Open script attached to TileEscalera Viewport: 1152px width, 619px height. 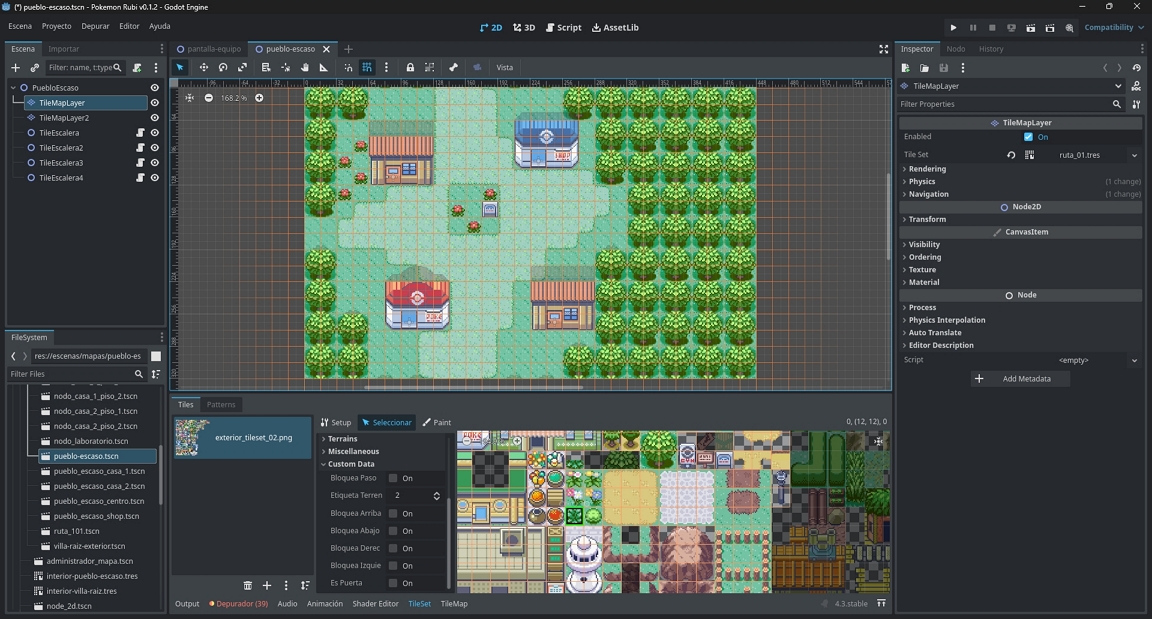point(140,133)
